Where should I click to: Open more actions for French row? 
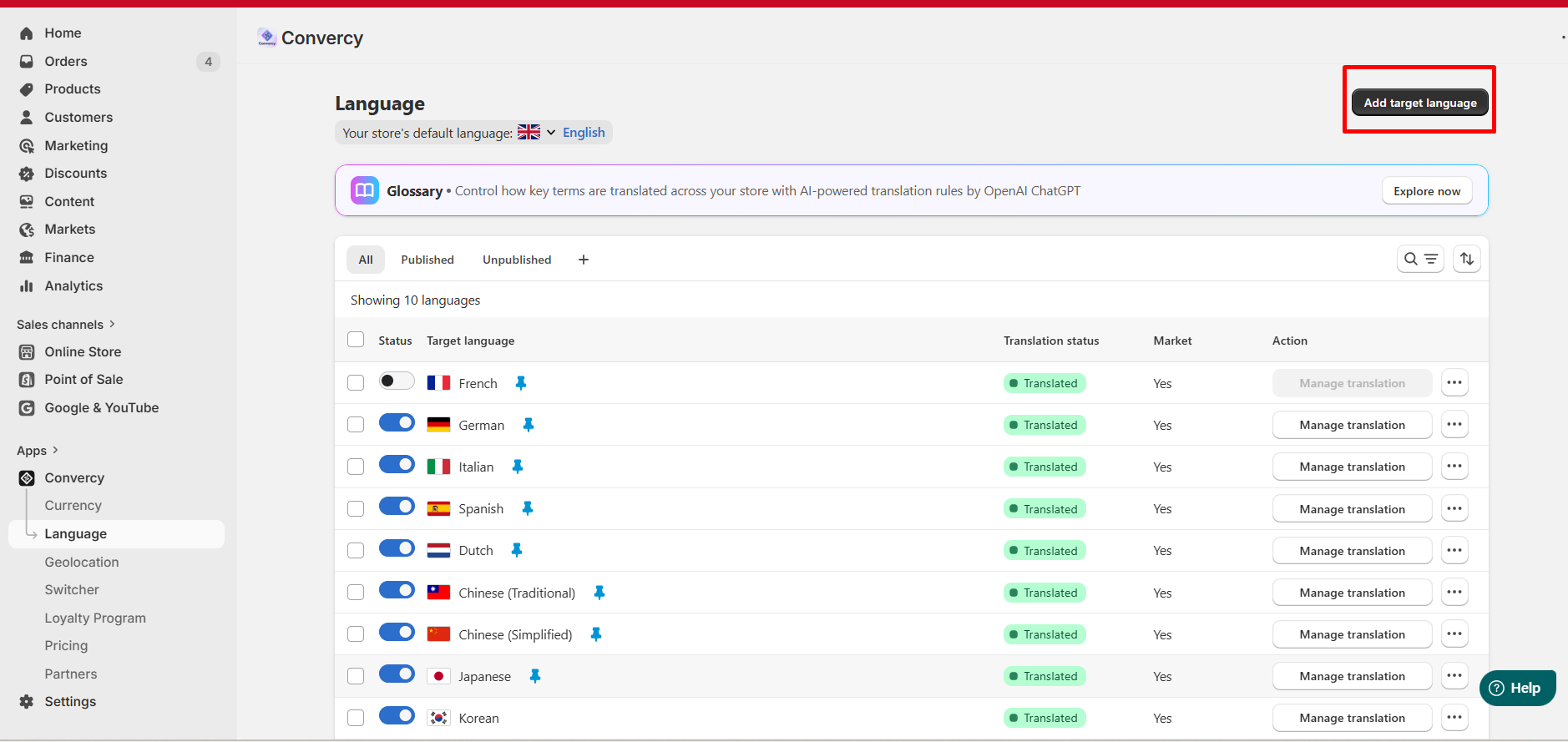point(1454,383)
